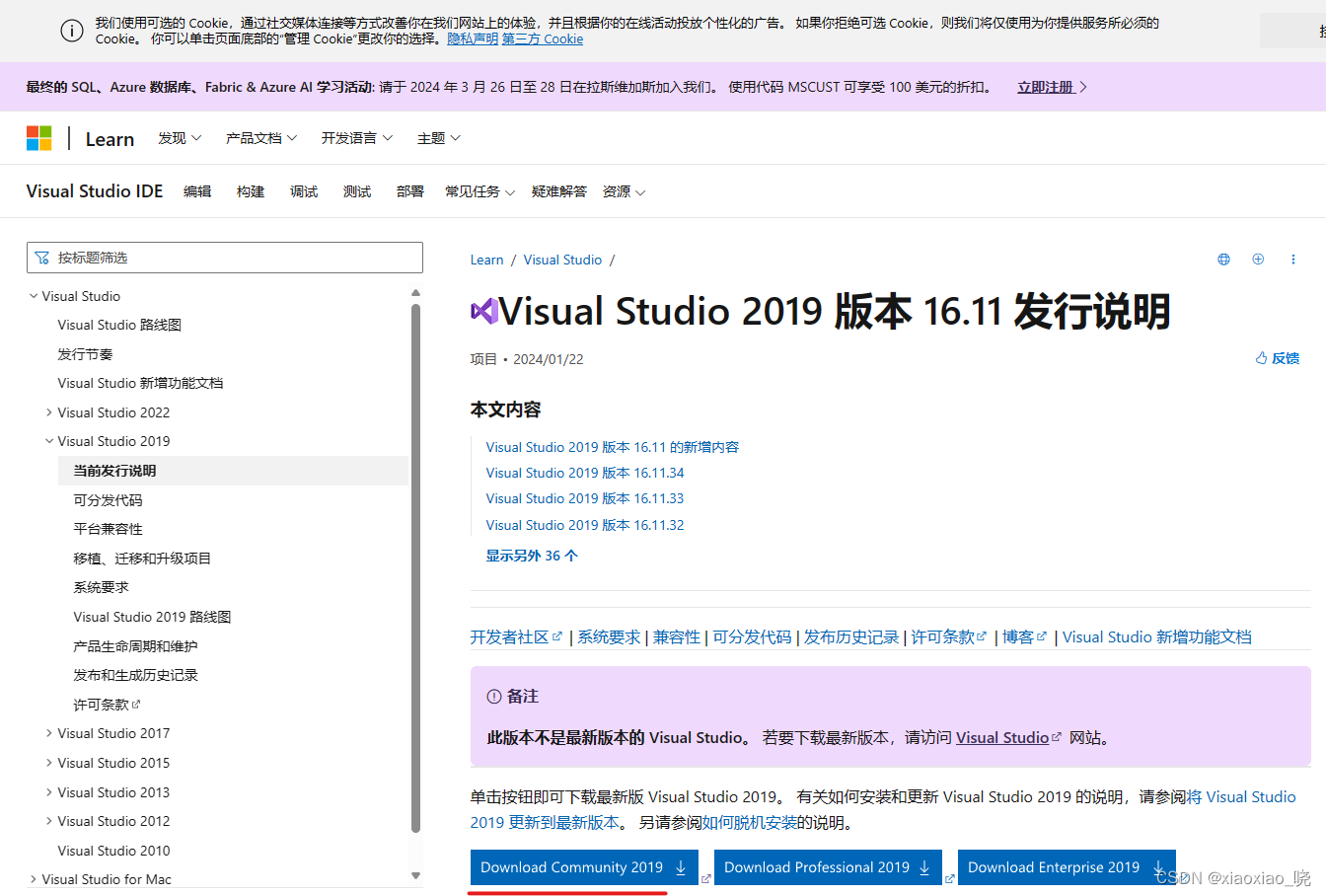
Task: Click Learn breadcrumb link
Action: coord(487,260)
